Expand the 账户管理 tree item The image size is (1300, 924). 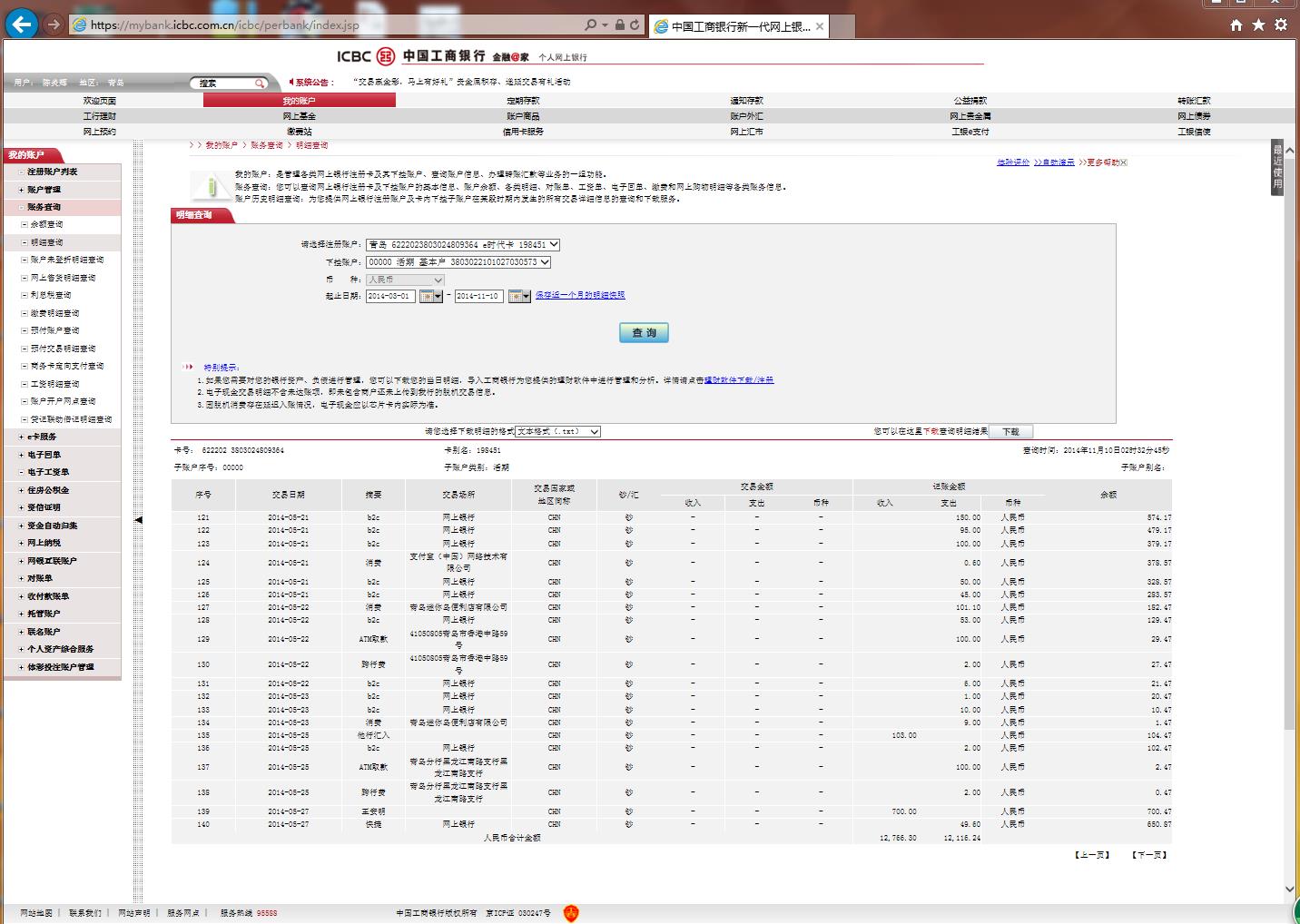click(44, 190)
